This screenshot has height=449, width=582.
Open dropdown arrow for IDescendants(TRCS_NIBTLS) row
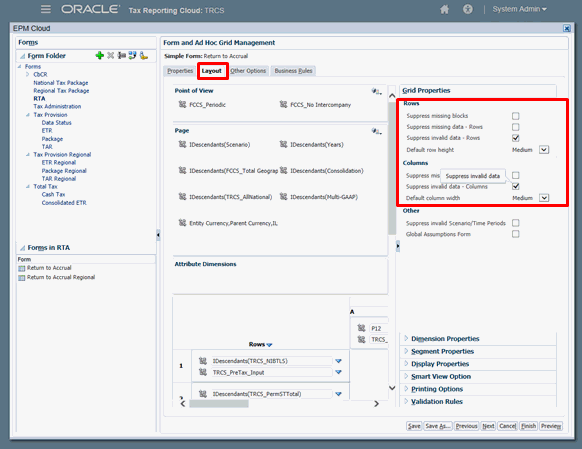(338, 361)
